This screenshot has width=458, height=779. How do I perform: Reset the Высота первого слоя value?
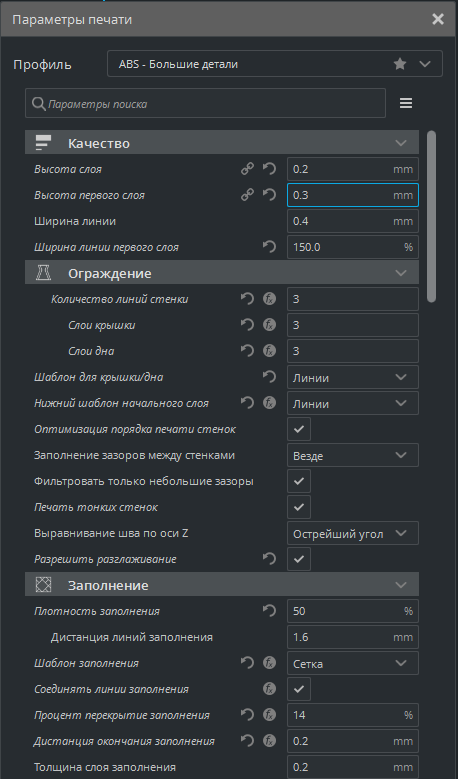click(269, 195)
